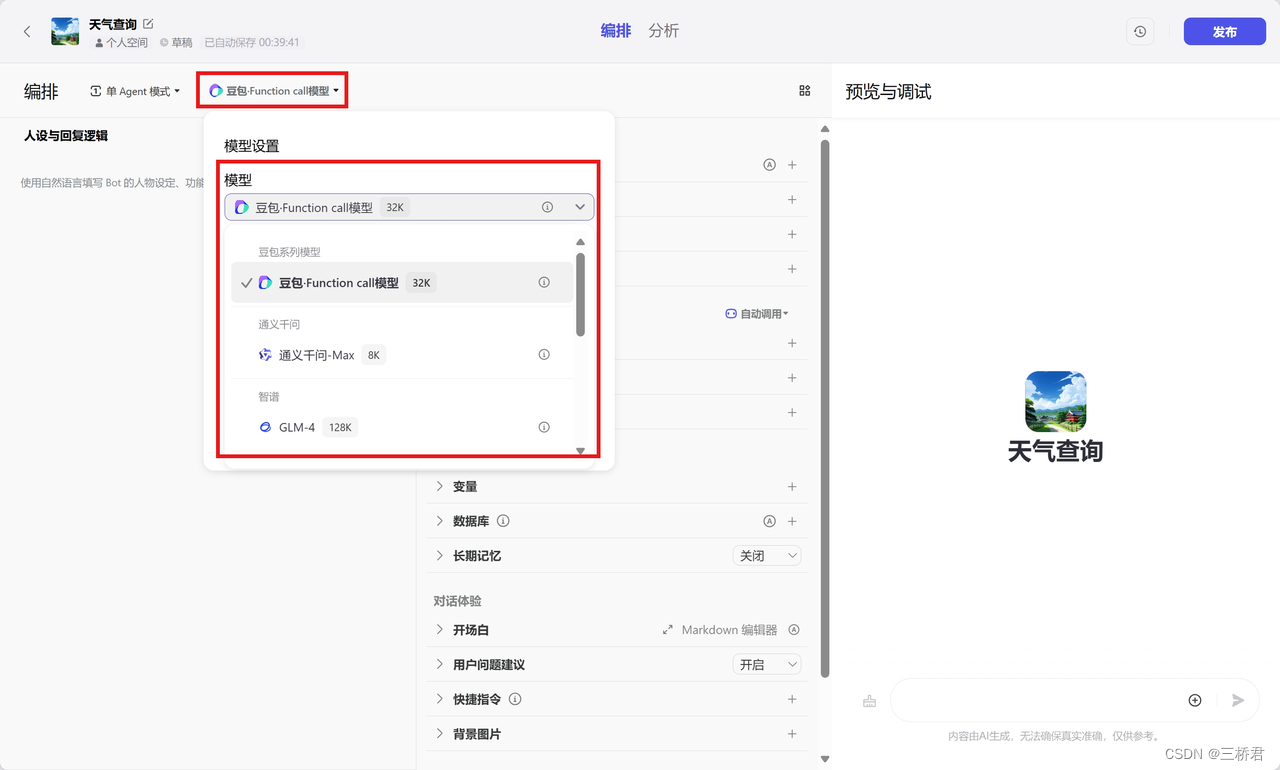
Task: Add a 背景图片 with plus icon
Action: (x=792, y=734)
